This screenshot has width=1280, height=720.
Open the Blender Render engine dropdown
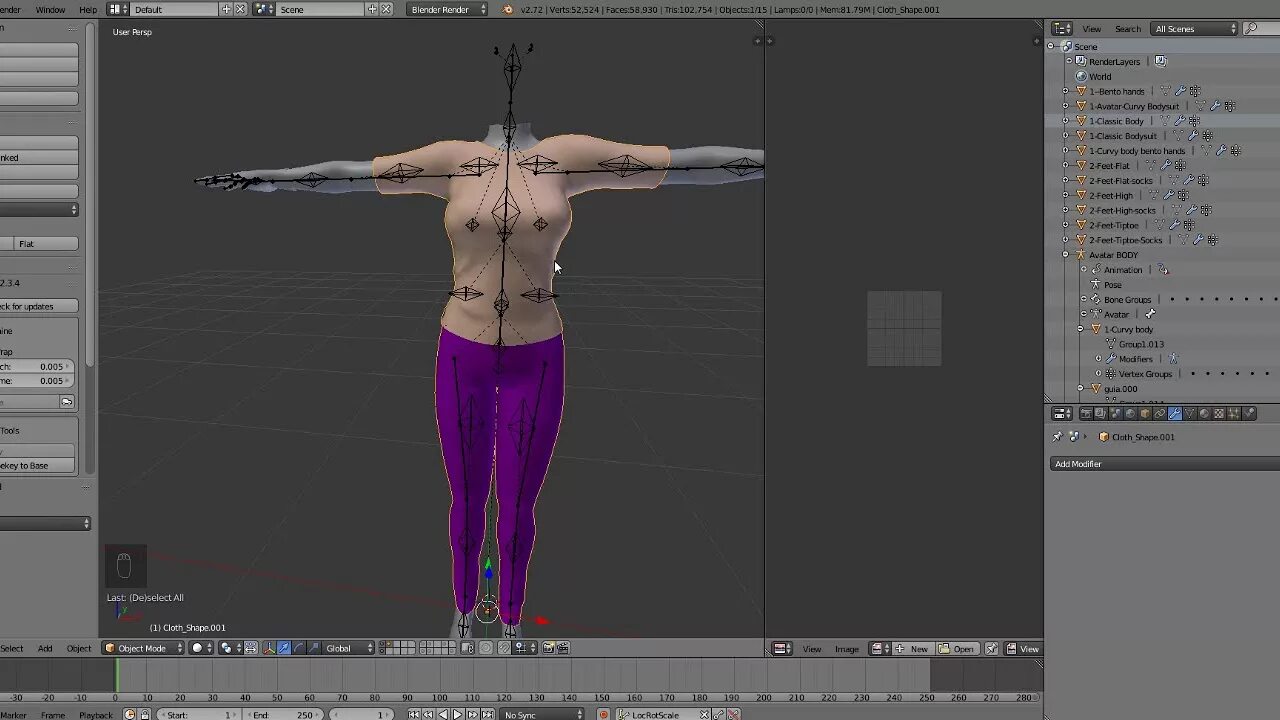pos(447,9)
